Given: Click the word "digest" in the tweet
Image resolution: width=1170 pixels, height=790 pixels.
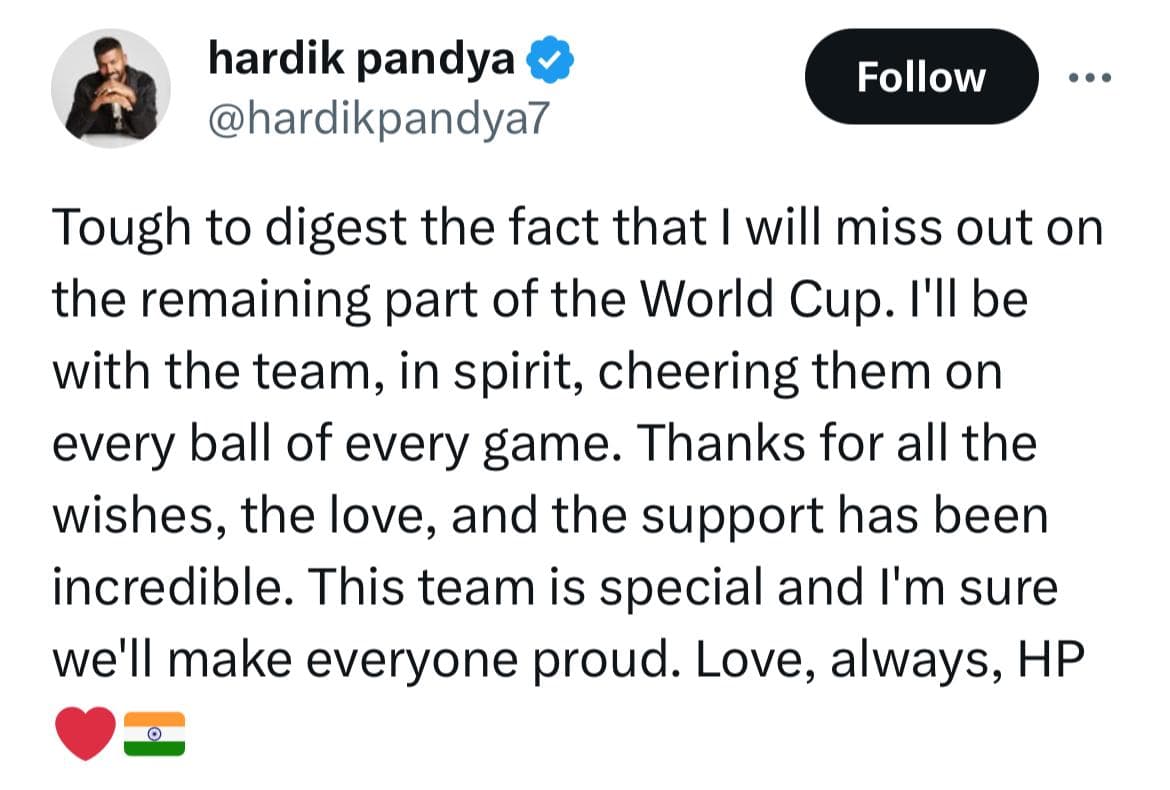Looking at the screenshot, I should 336,229.
